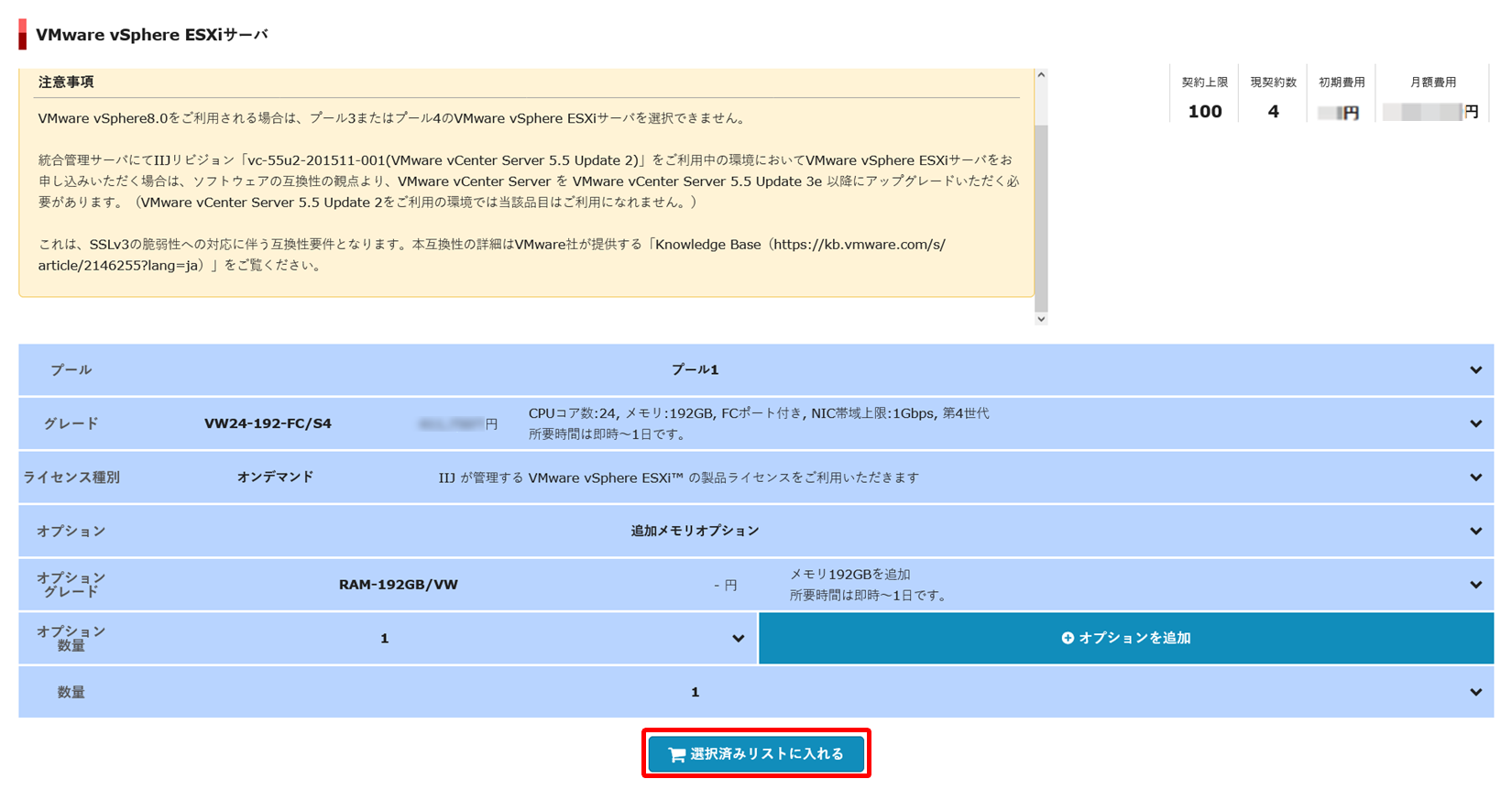This screenshot has width=1512, height=790.
Task: Click the 初期費用 label
Action: (1342, 82)
